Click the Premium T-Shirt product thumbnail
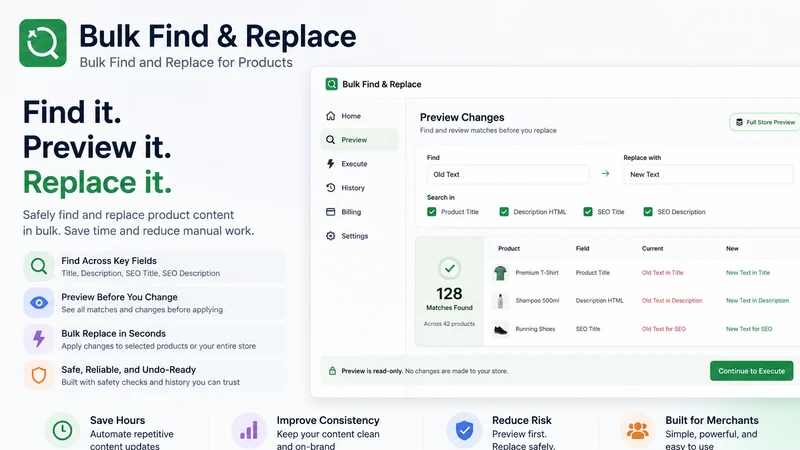Screen dimensions: 800x450 coord(501,273)
